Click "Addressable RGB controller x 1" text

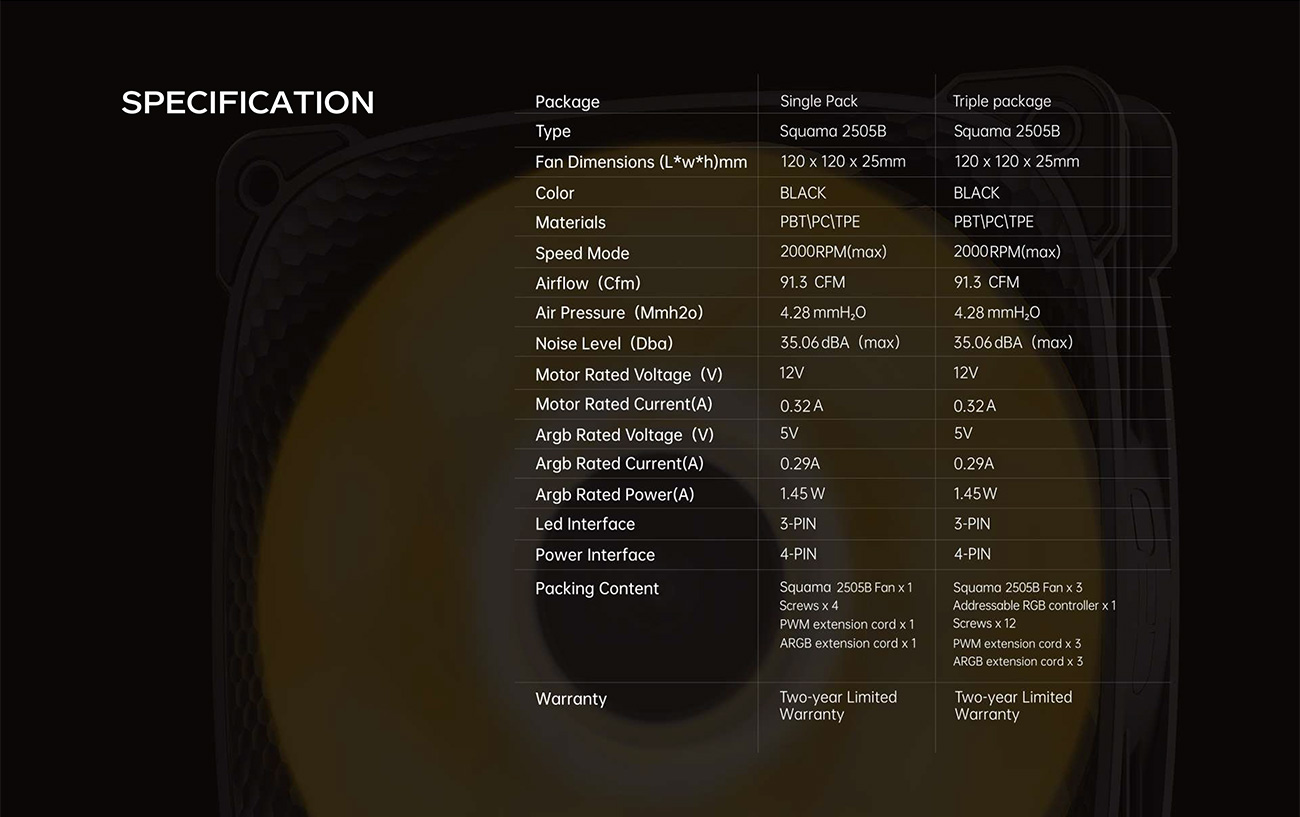(1034, 606)
